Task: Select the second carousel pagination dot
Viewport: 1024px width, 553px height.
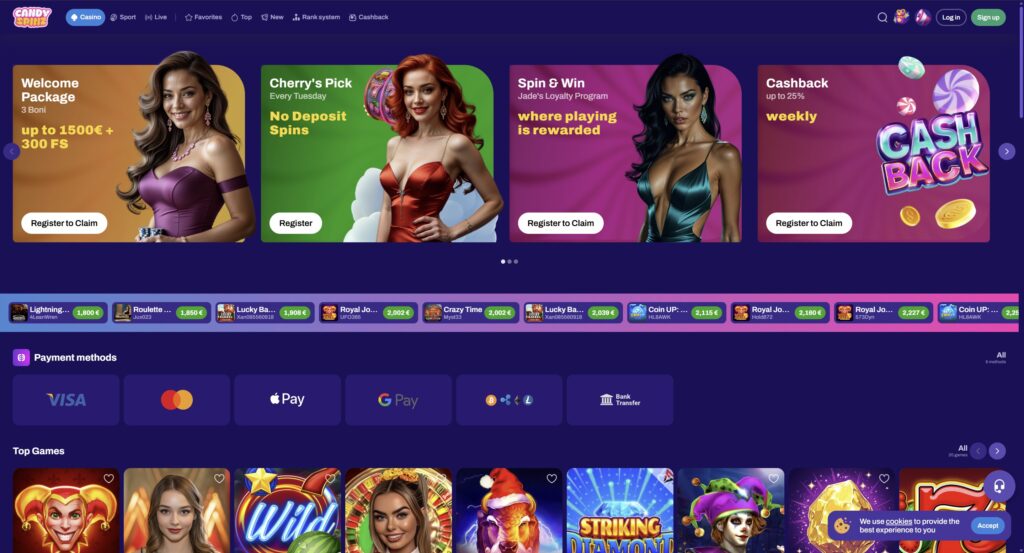Action: tap(509, 261)
